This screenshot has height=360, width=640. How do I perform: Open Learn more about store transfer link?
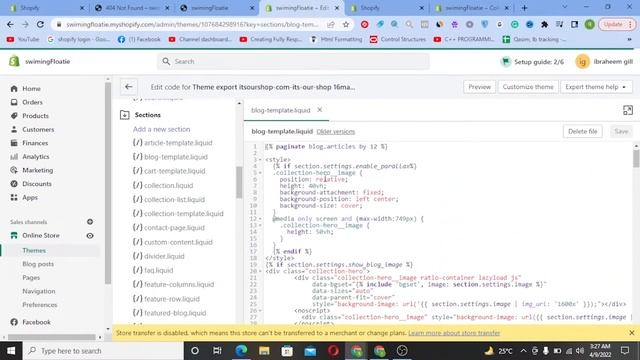click(454, 333)
